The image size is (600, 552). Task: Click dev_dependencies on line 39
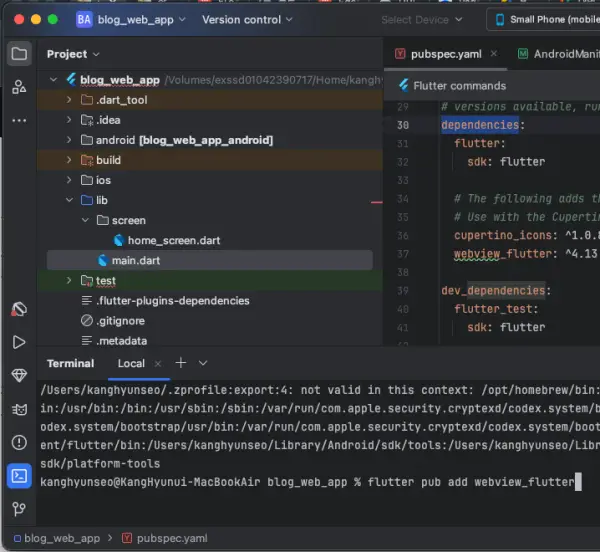tap(493, 290)
